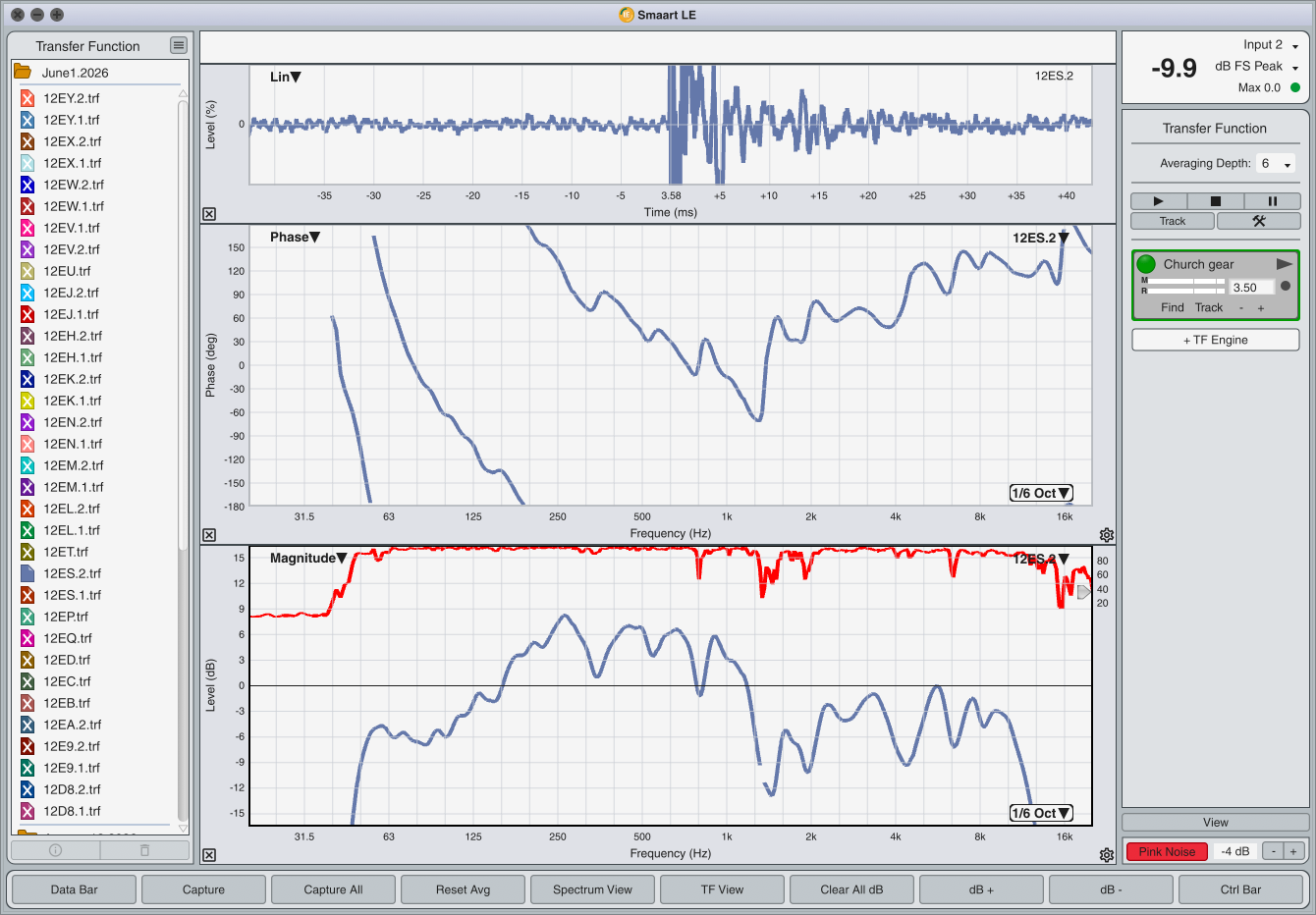Toggle the Church gear green enable indicator
This screenshot has height=915, width=1316.
click(1146, 264)
